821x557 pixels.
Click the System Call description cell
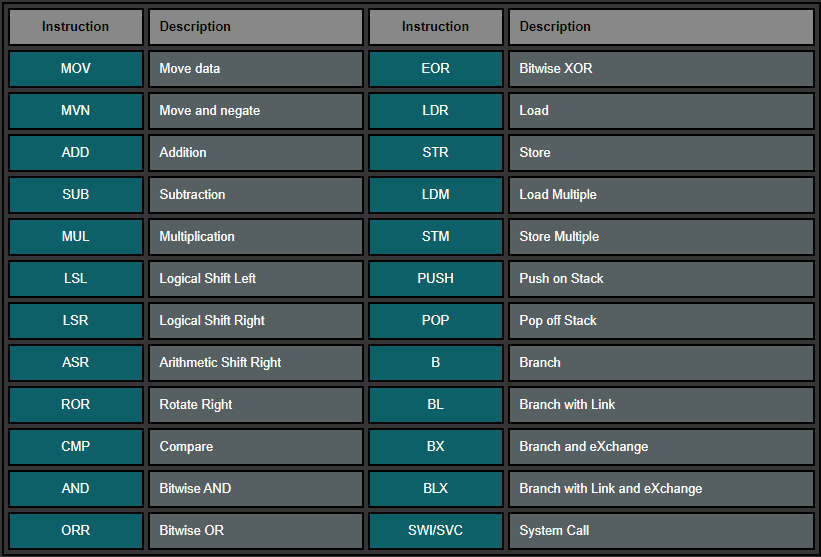(x=661, y=531)
